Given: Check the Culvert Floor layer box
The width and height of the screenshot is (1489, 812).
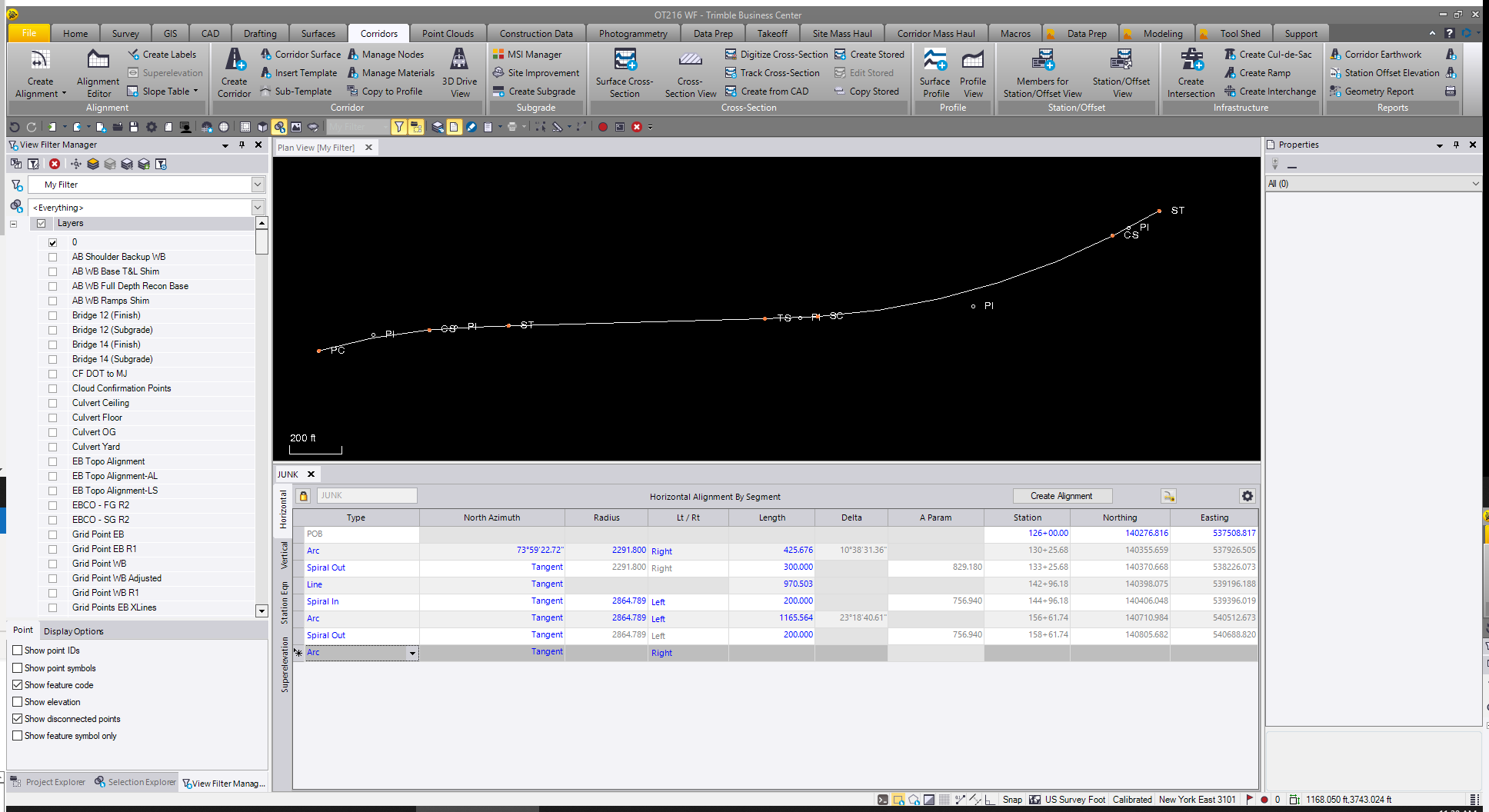Looking at the screenshot, I should tap(53, 418).
